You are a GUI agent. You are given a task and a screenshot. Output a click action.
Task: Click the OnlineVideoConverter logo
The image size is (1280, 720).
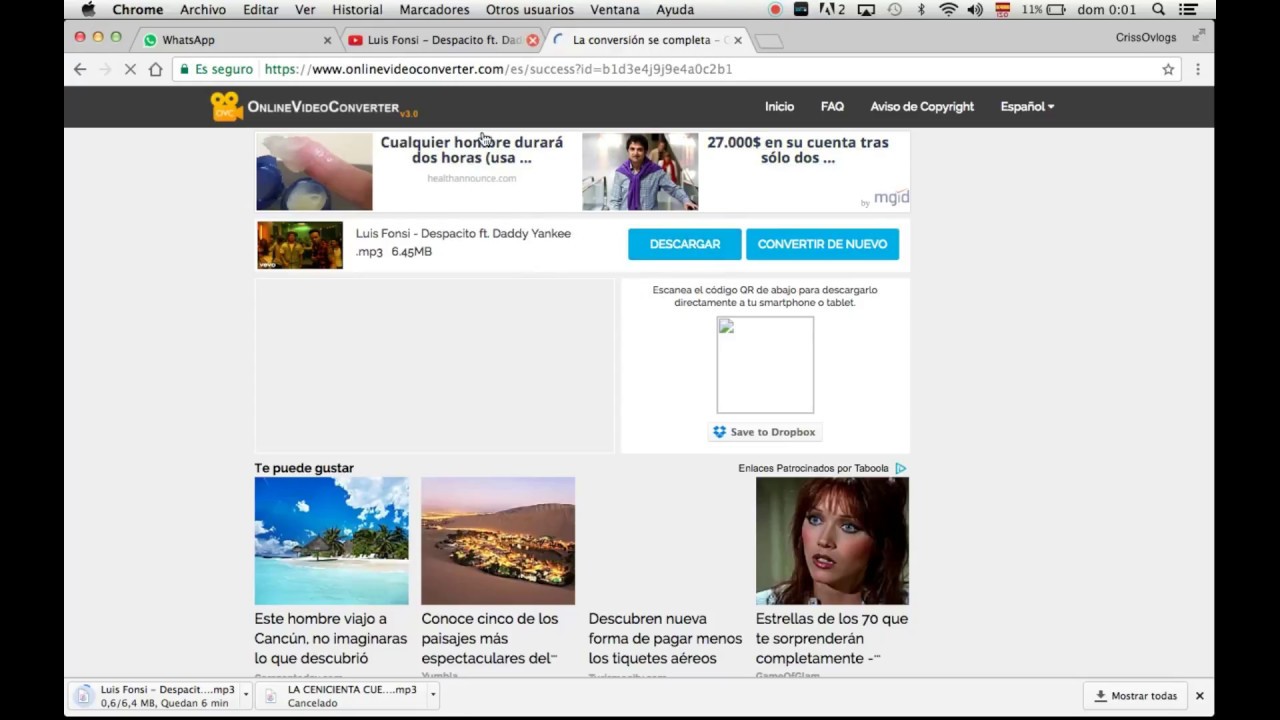click(x=314, y=106)
